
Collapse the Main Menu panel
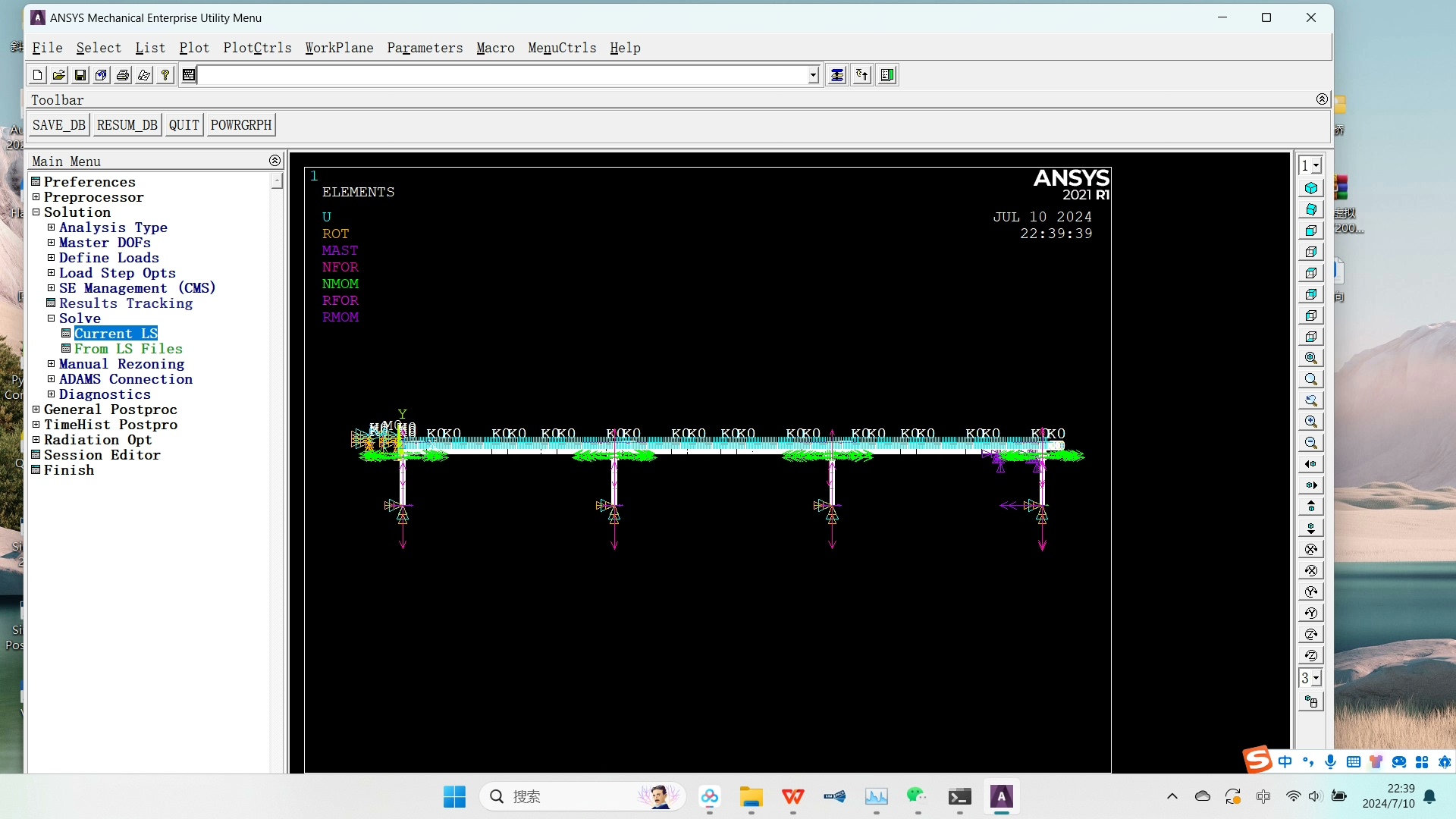coord(275,161)
